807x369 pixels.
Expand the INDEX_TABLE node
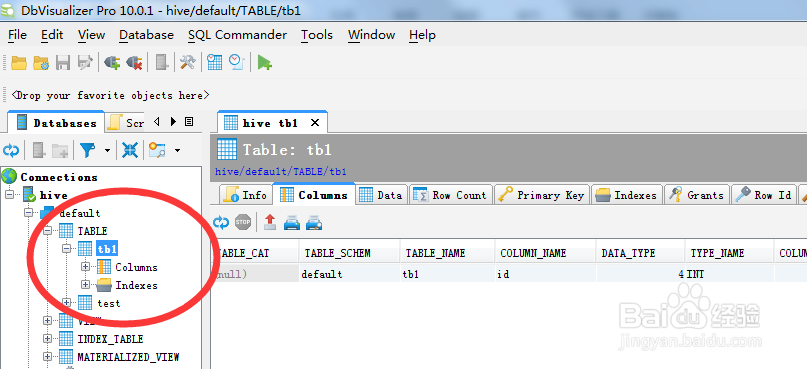point(48,339)
